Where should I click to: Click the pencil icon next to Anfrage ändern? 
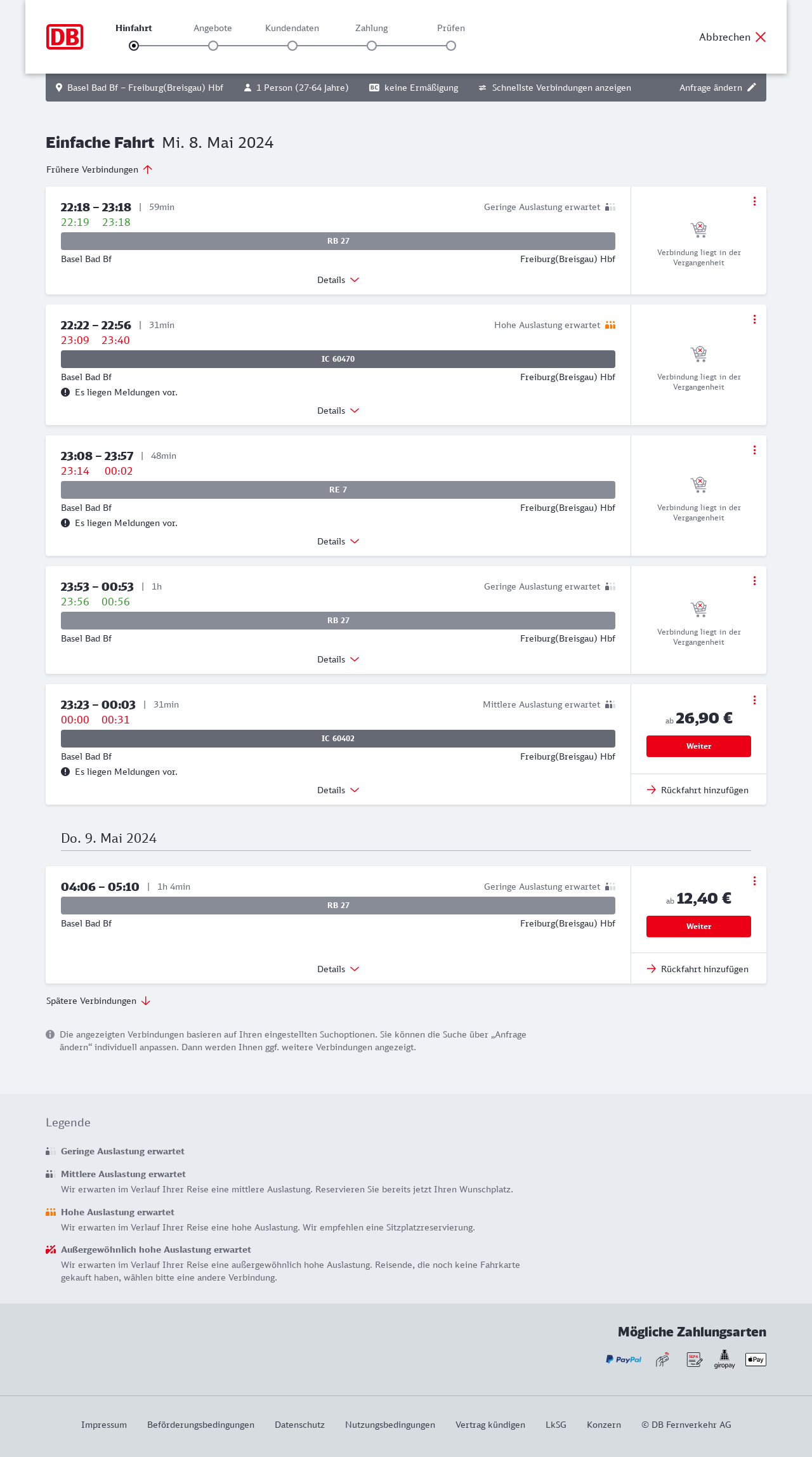click(752, 88)
